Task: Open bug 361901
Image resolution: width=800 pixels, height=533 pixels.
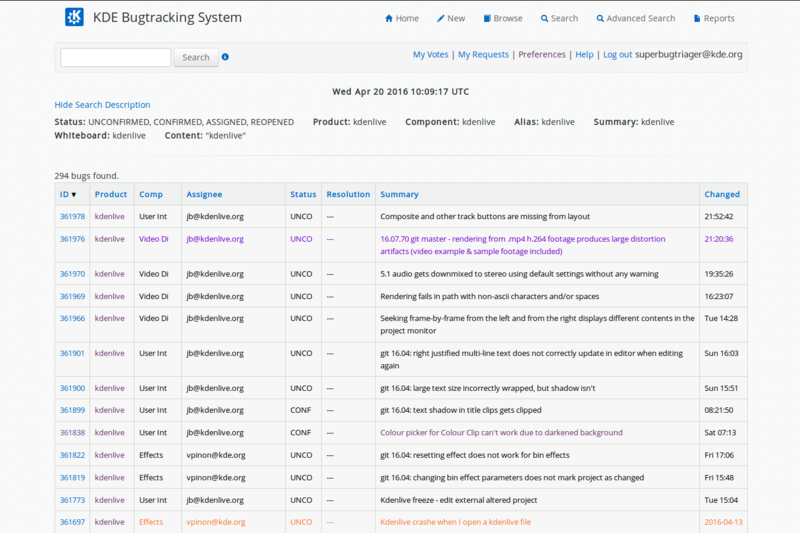Action: (x=72, y=353)
